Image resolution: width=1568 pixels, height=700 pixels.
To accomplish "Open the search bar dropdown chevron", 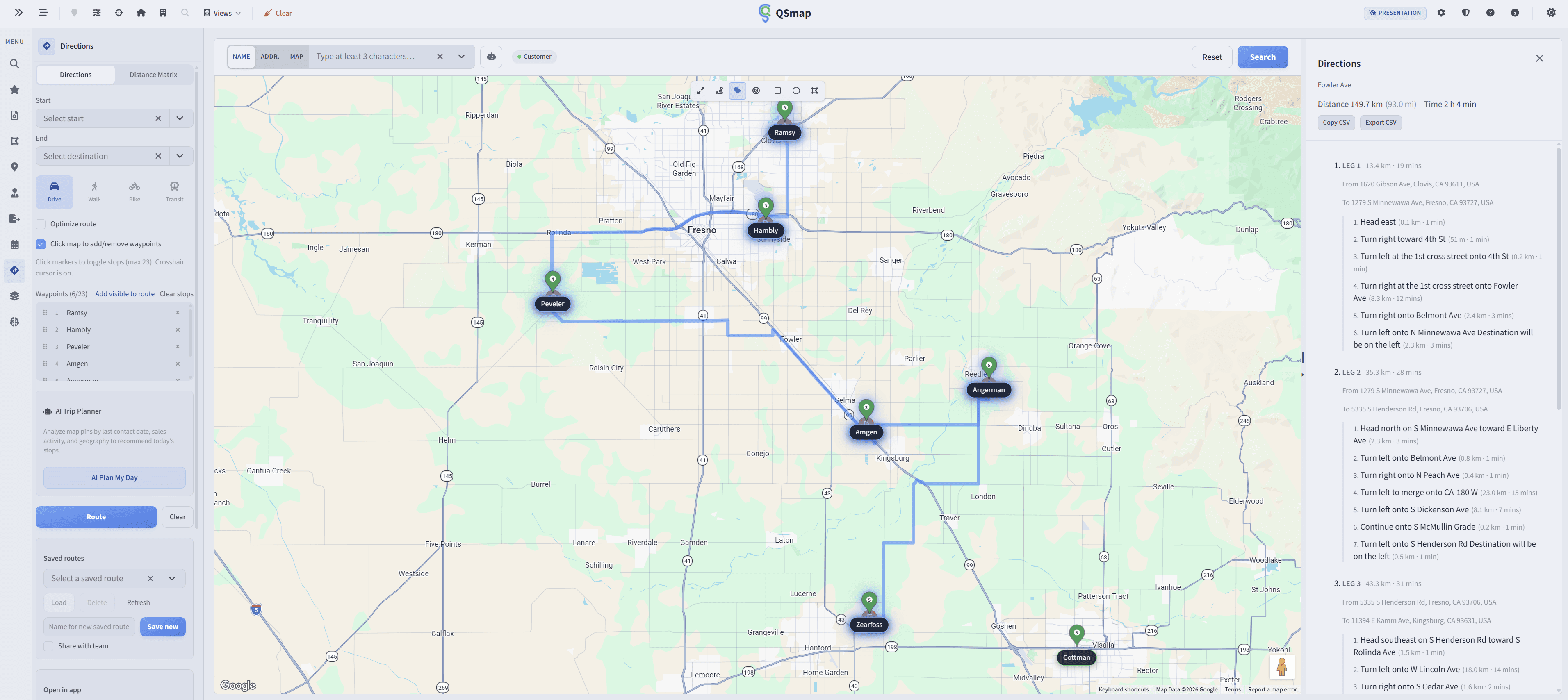I will (461, 57).
